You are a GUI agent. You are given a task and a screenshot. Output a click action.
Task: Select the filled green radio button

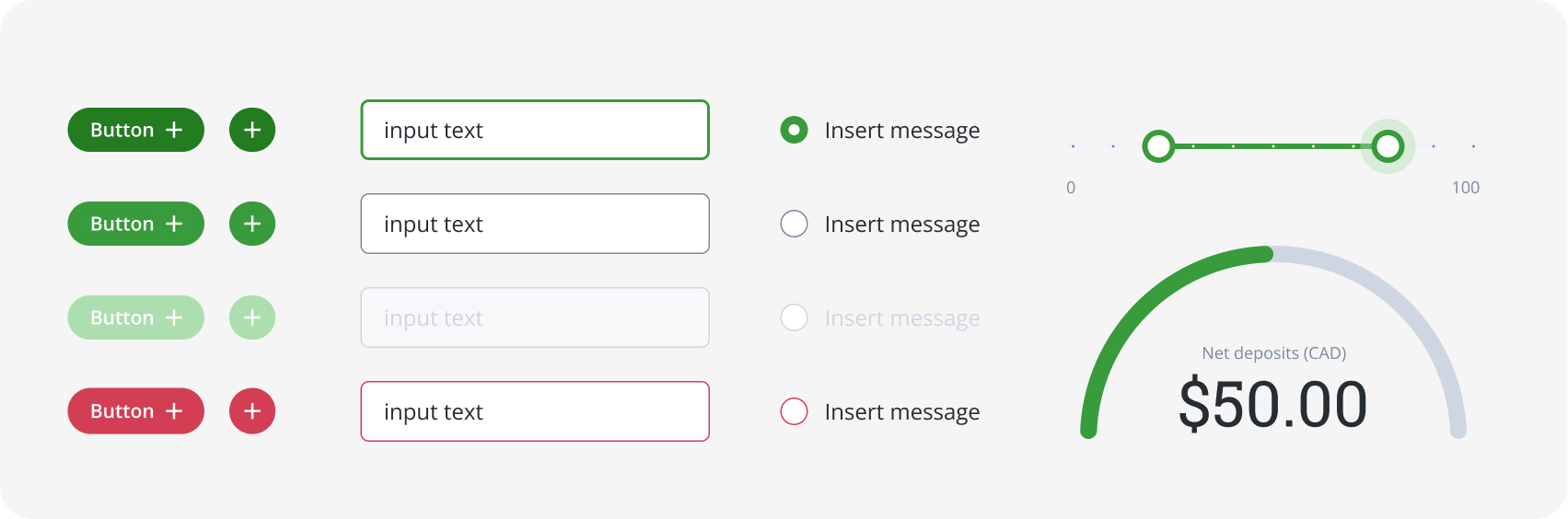click(x=794, y=130)
